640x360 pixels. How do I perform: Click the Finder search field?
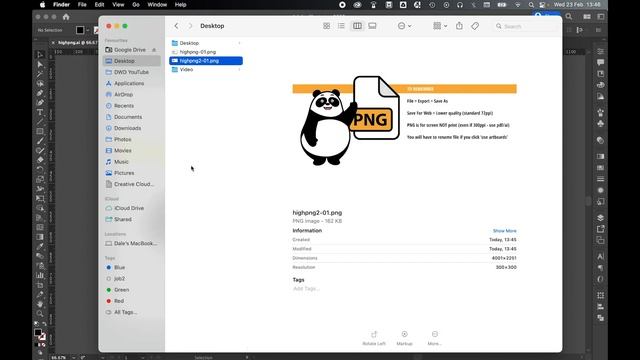[x=525, y=26]
